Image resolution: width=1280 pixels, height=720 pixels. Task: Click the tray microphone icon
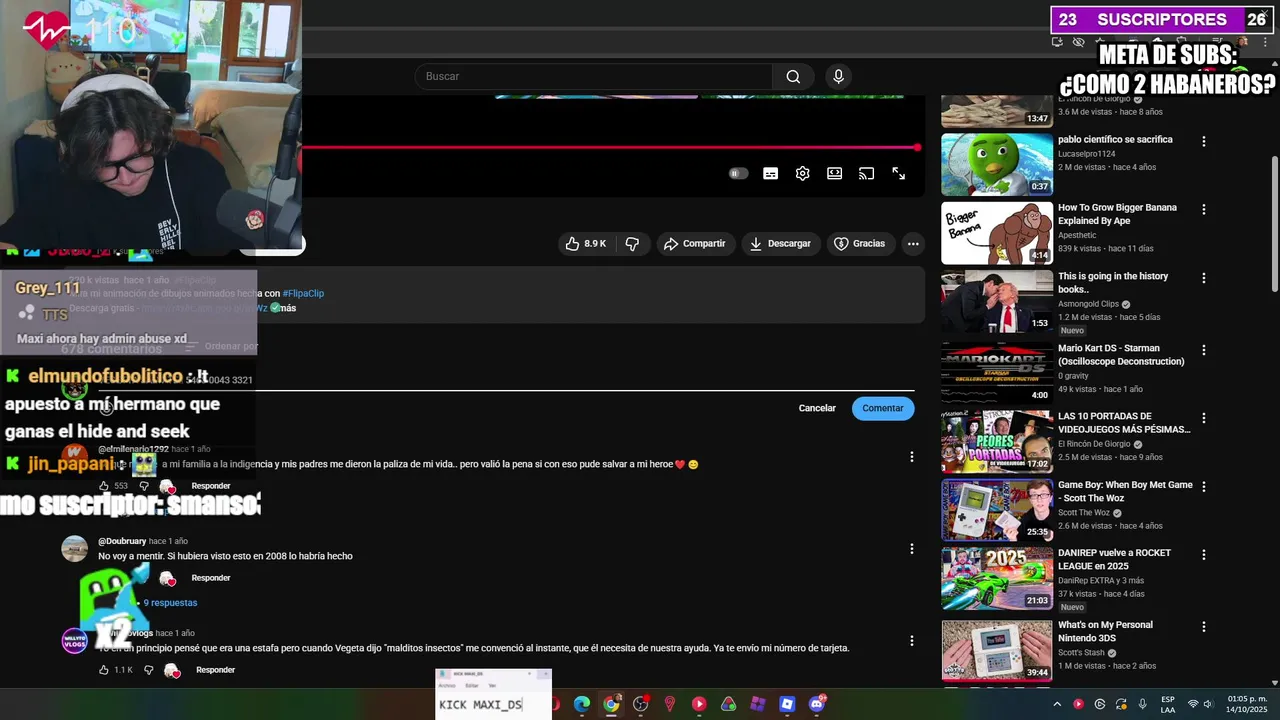[x=1142, y=704]
